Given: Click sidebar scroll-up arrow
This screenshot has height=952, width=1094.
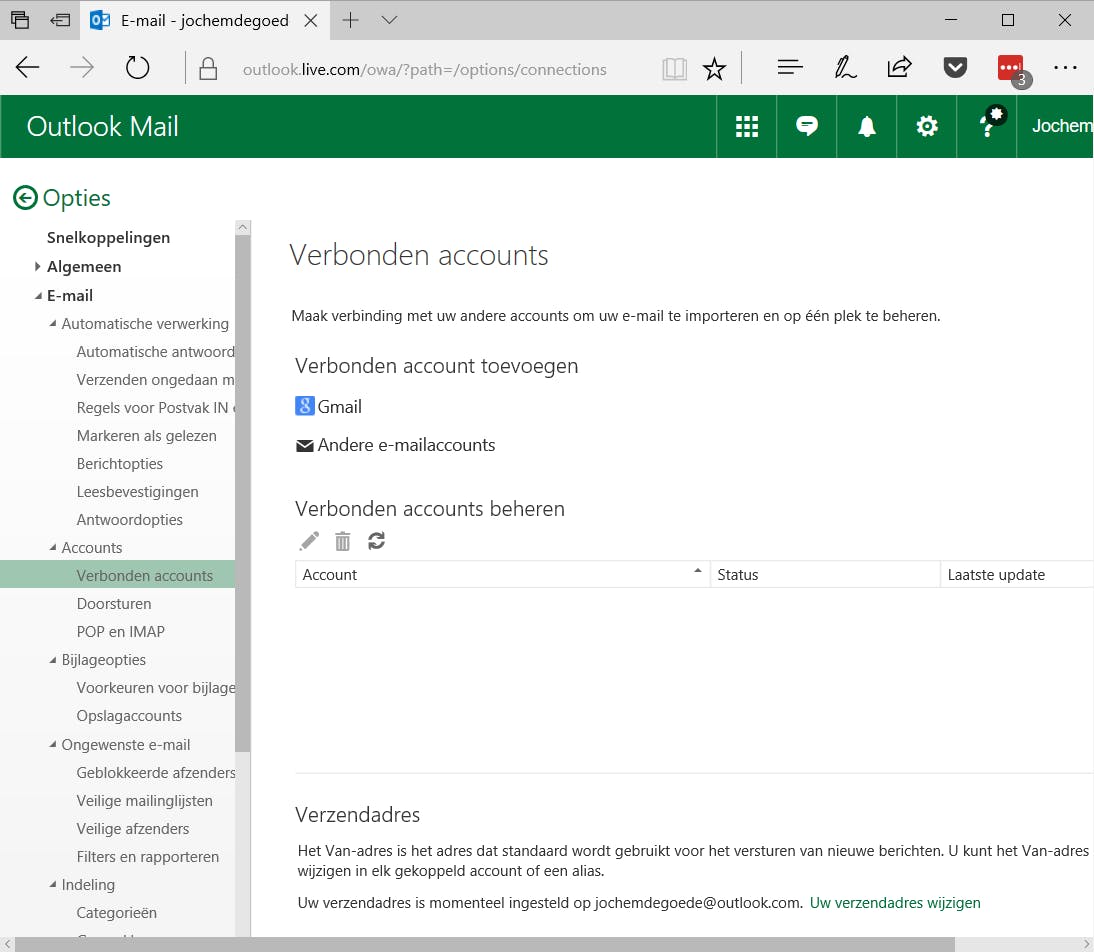Looking at the screenshot, I should tap(242, 227).
